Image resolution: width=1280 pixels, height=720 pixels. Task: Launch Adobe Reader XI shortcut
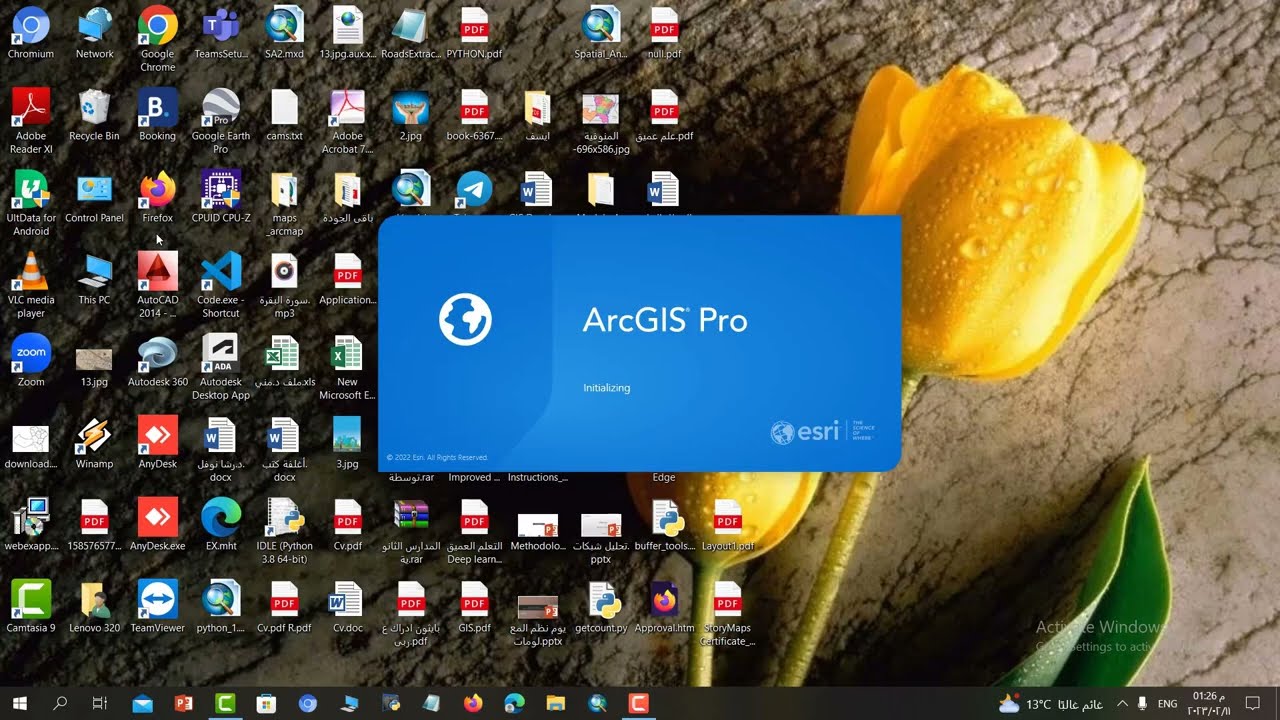coord(31,122)
